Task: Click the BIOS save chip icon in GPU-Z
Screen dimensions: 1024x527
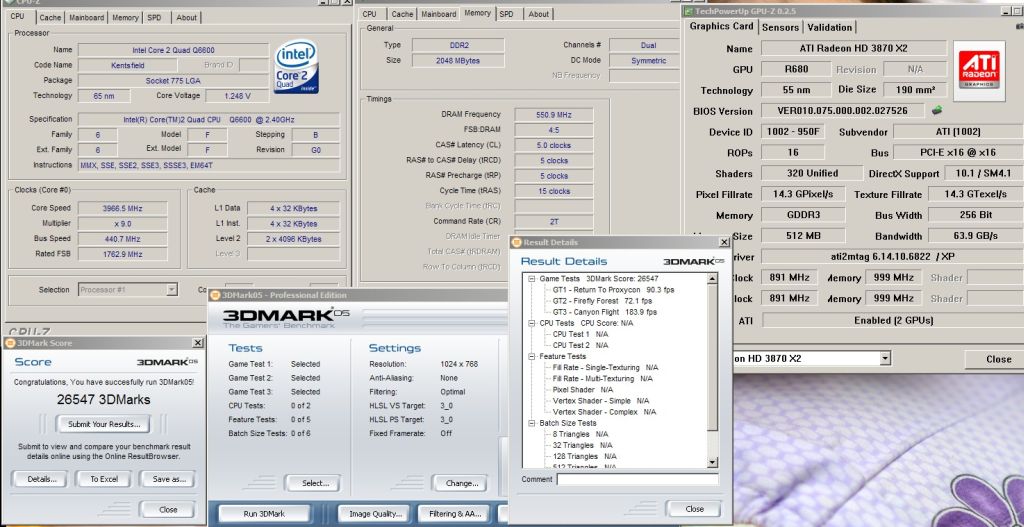Action: pos(936,110)
